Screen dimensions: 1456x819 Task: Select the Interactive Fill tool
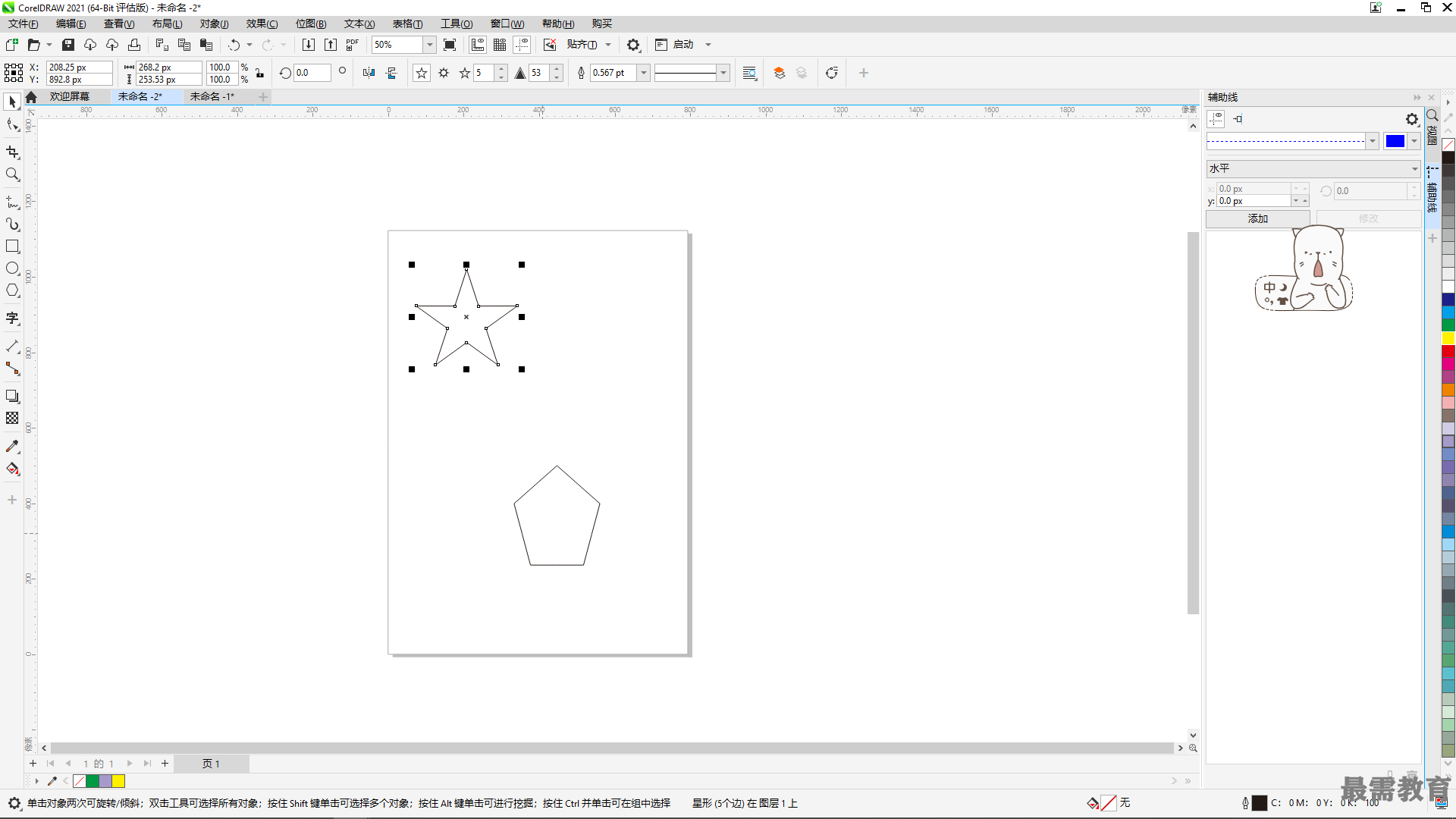click(12, 469)
